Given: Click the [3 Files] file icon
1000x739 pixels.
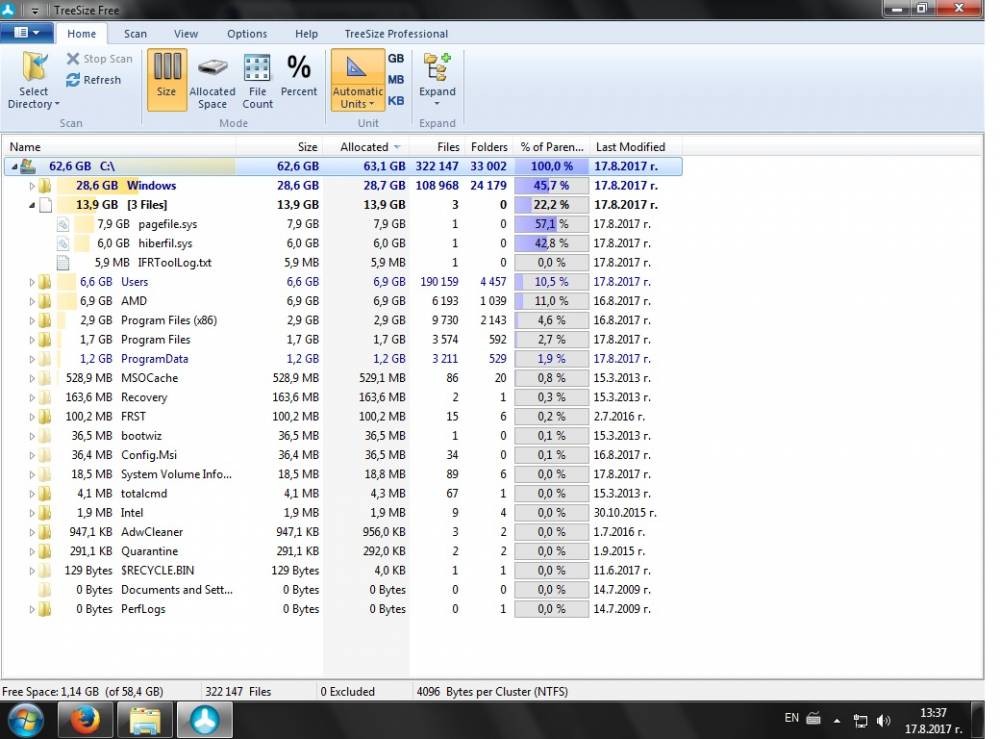Looking at the screenshot, I should point(45,205).
